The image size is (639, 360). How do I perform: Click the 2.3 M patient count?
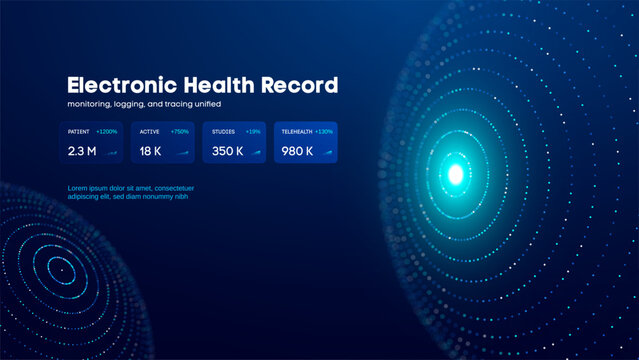(82, 151)
